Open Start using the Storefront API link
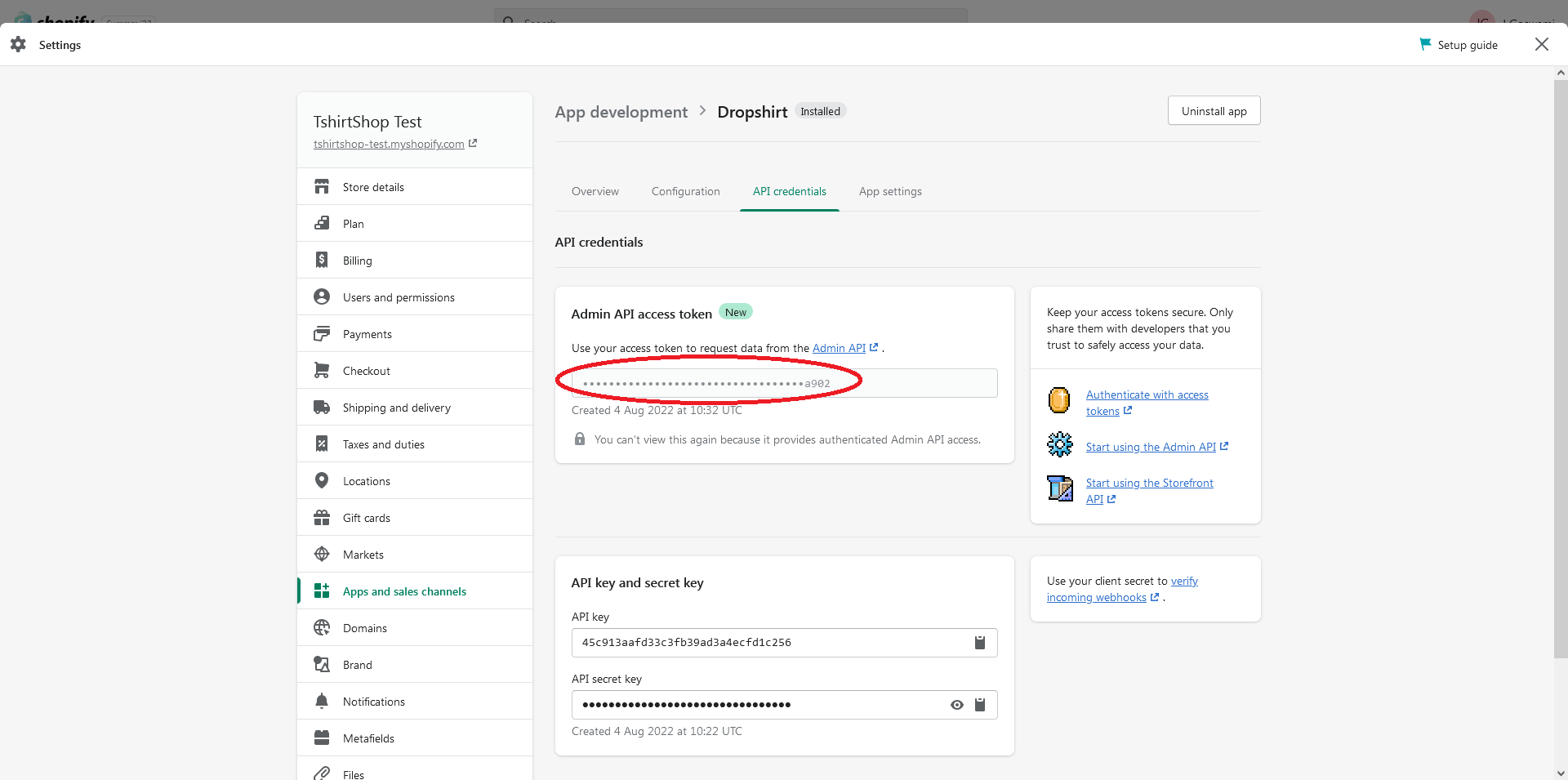1568x780 pixels. (1149, 491)
